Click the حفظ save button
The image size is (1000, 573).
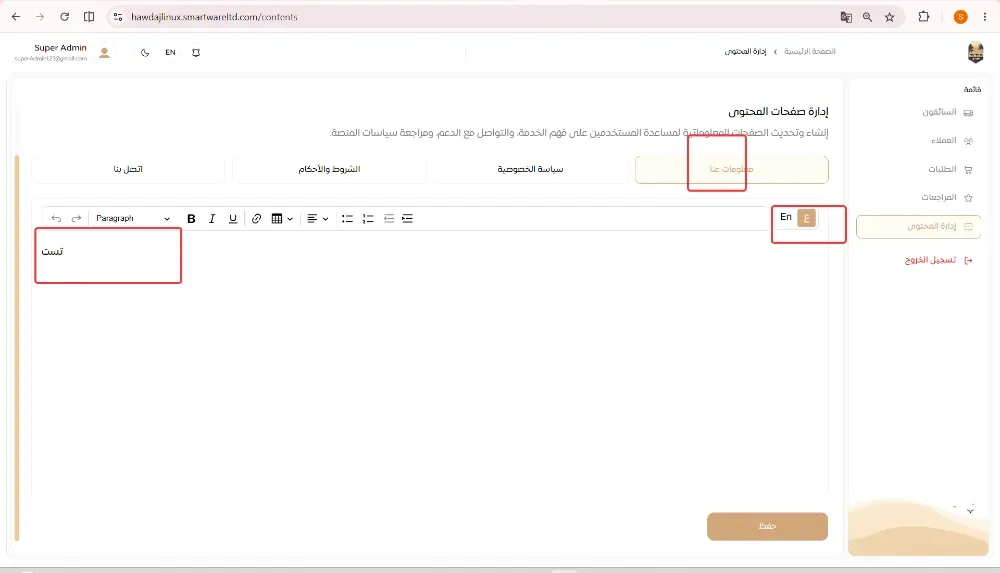point(767,526)
